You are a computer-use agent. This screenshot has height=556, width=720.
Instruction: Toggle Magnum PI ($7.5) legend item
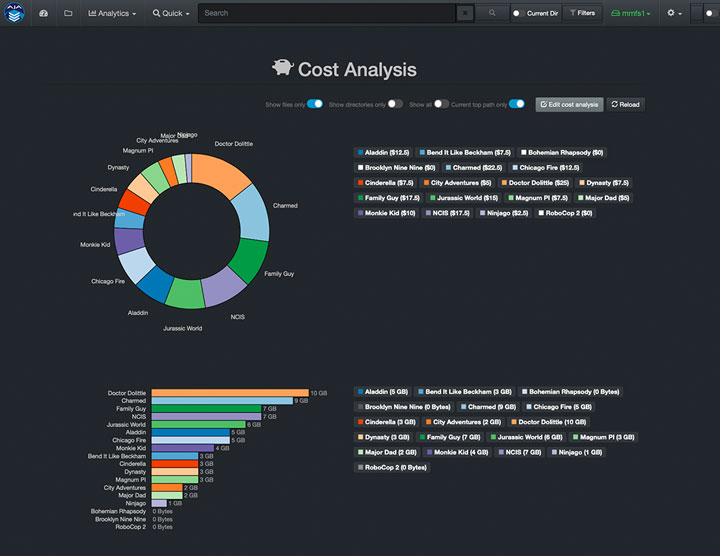(x=538, y=198)
